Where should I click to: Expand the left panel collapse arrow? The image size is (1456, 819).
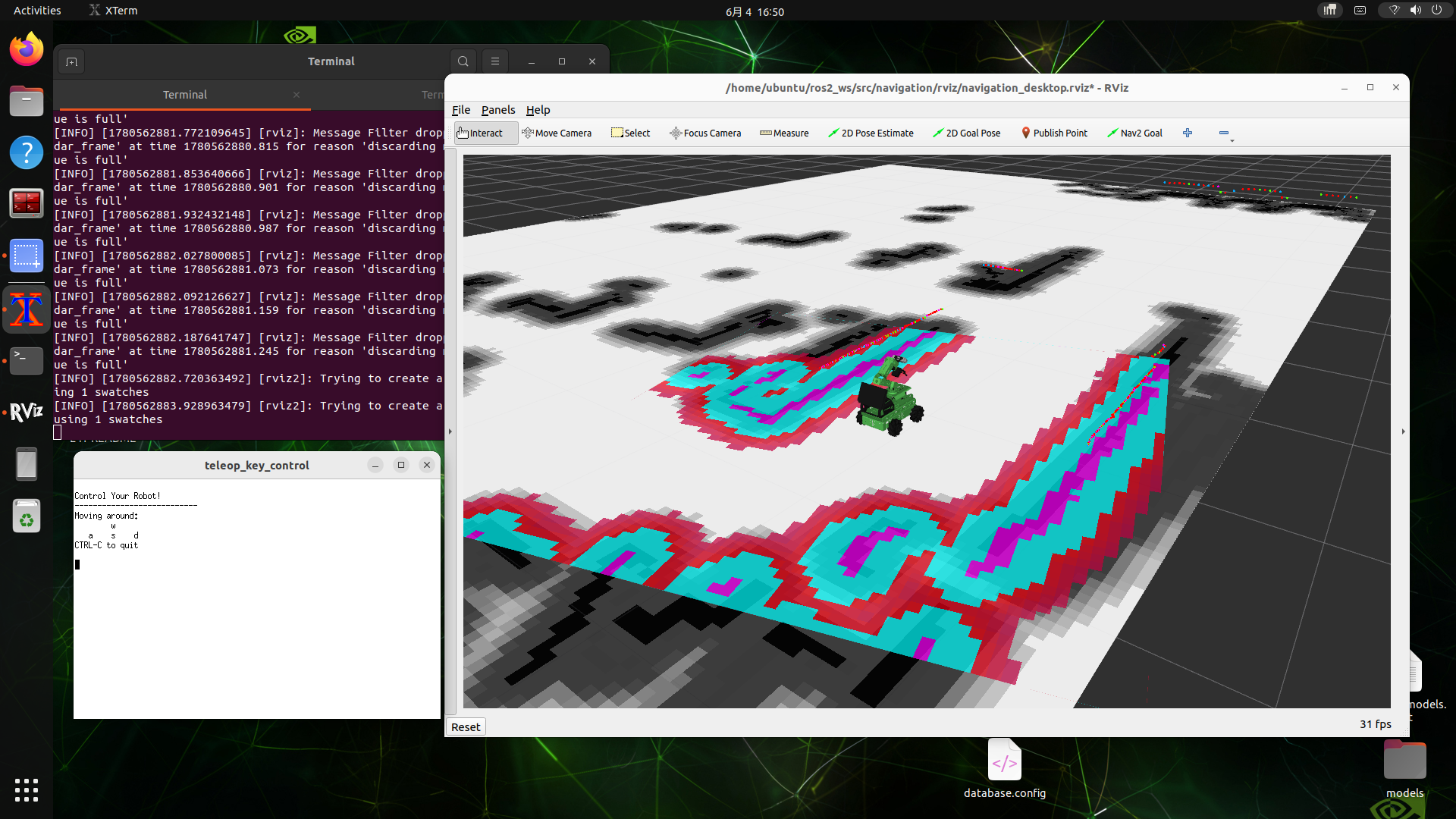pyautogui.click(x=450, y=431)
